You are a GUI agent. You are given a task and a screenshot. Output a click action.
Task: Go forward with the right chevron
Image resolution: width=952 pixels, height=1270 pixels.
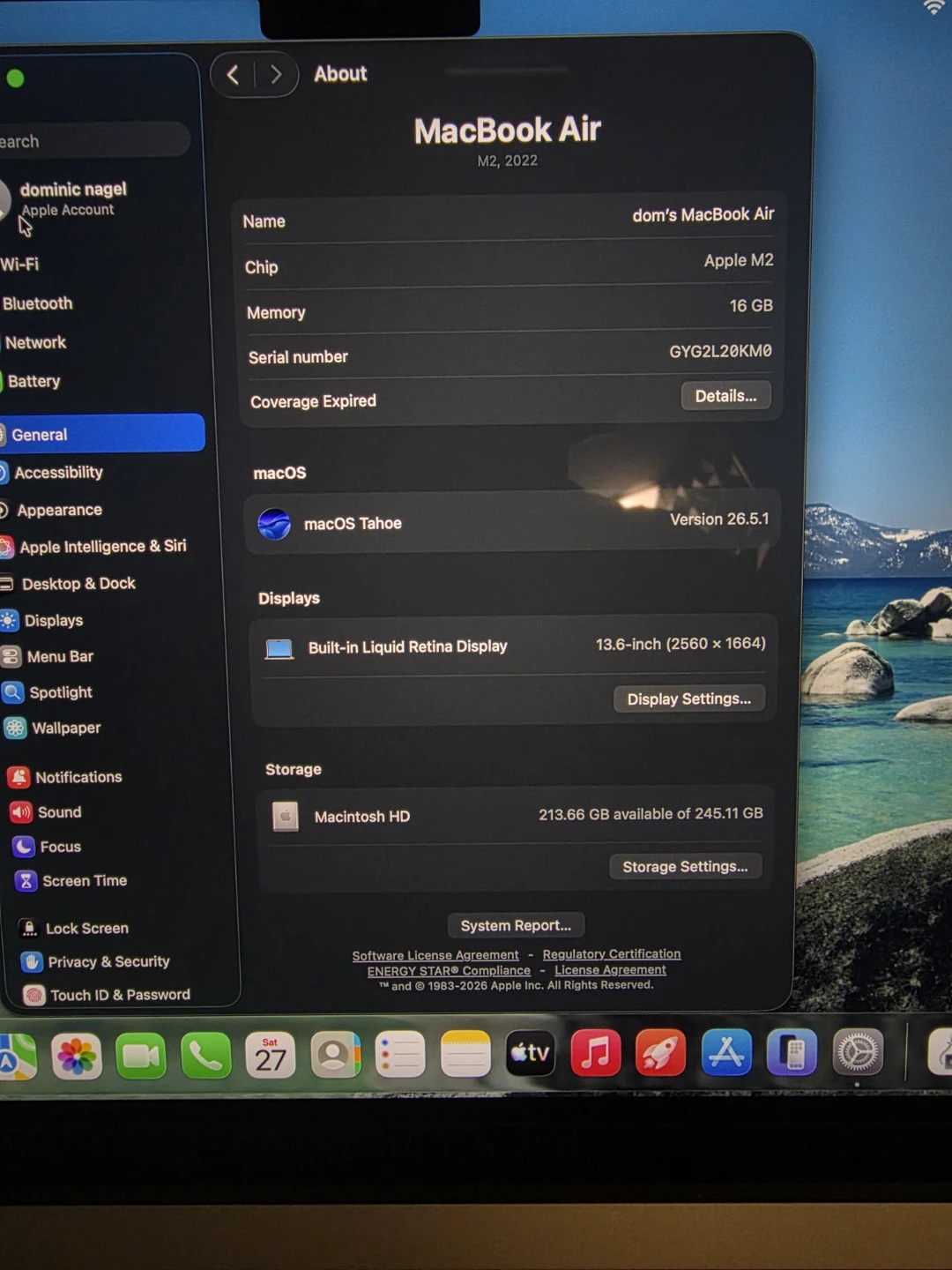point(276,75)
